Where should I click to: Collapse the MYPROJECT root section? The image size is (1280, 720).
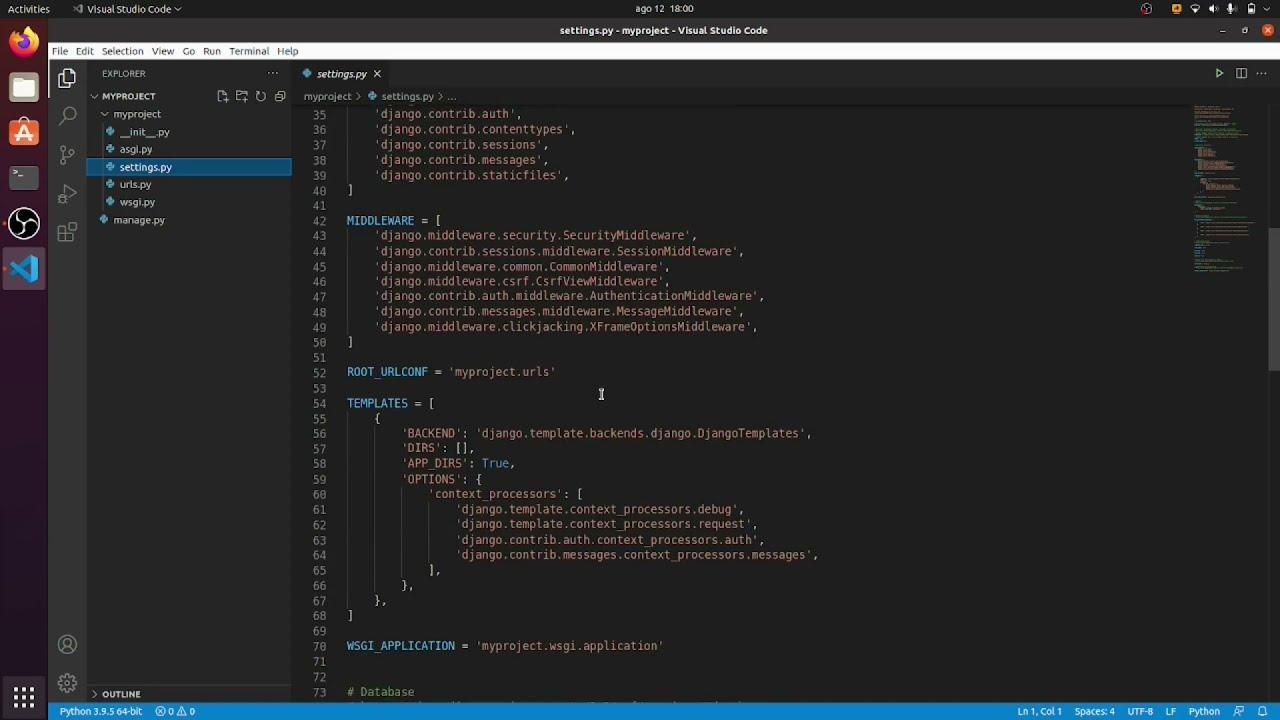tap(128, 96)
